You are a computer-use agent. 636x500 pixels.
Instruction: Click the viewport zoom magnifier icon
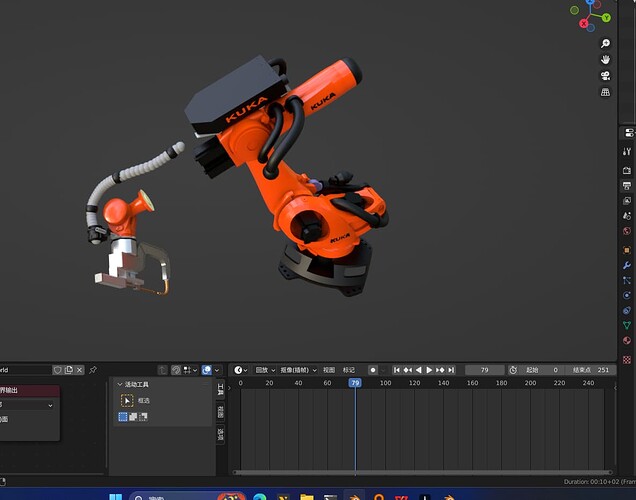(x=605, y=43)
